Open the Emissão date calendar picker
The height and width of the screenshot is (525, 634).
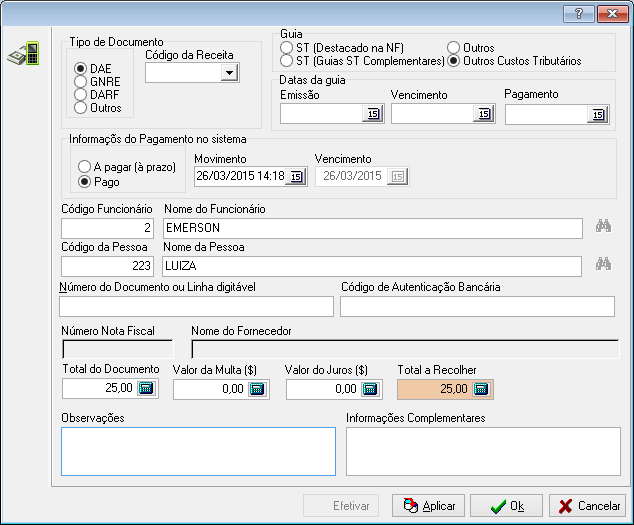(x=372, y=115)
